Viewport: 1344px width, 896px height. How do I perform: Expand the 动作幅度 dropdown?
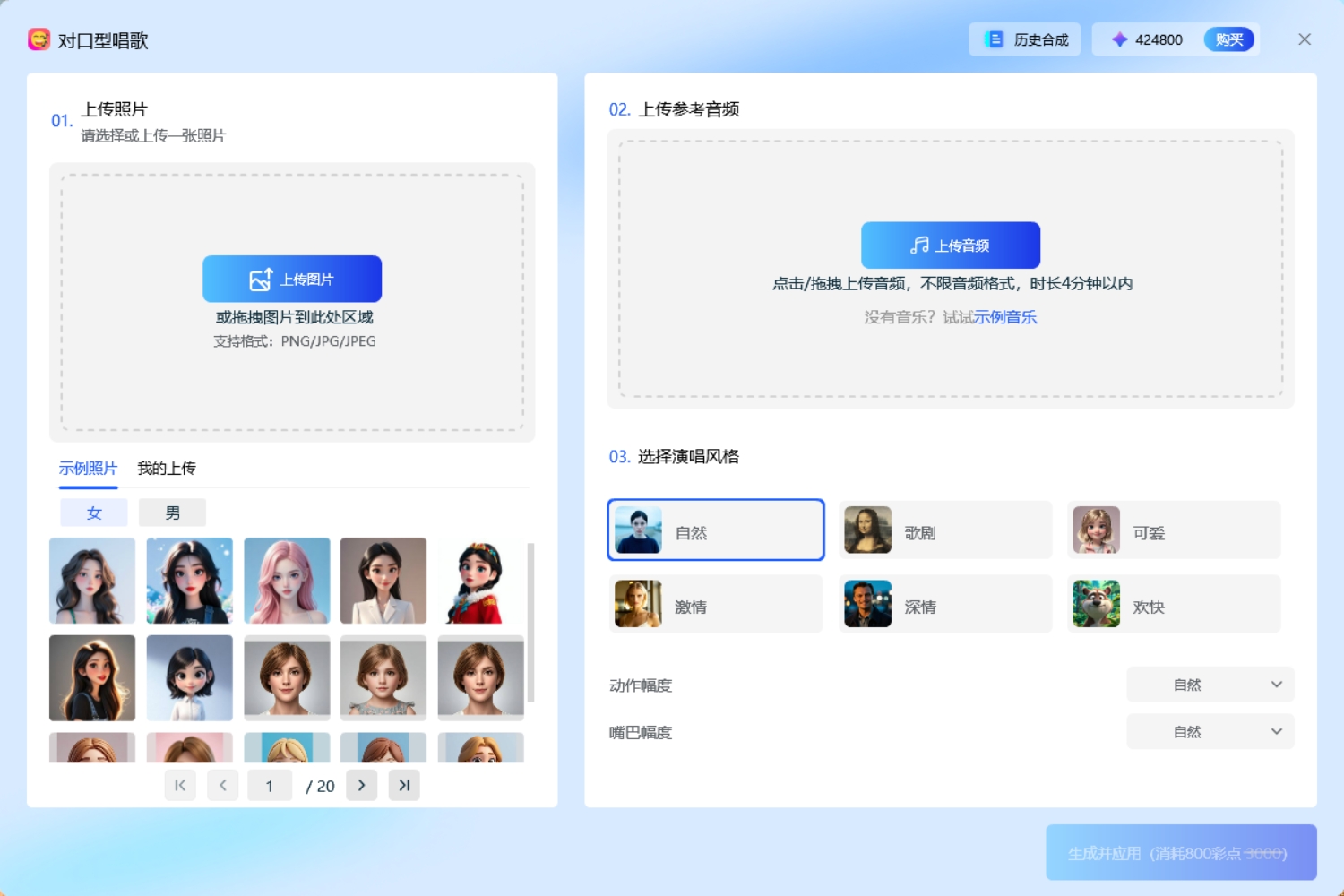[1210, 685]
